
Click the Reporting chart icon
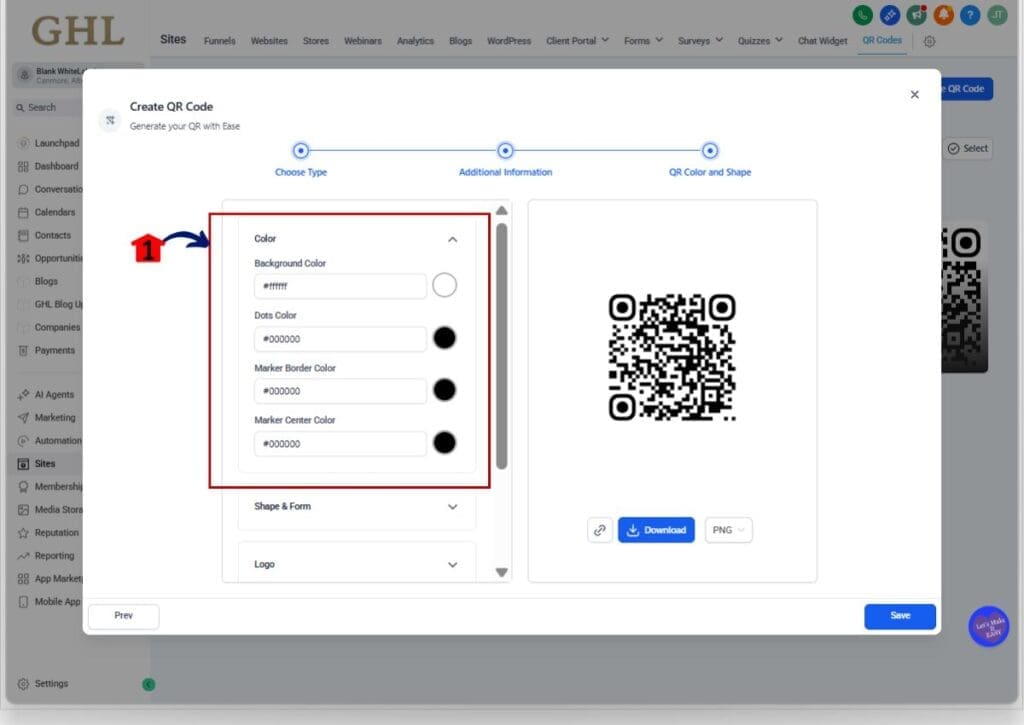tap(24, 556)
